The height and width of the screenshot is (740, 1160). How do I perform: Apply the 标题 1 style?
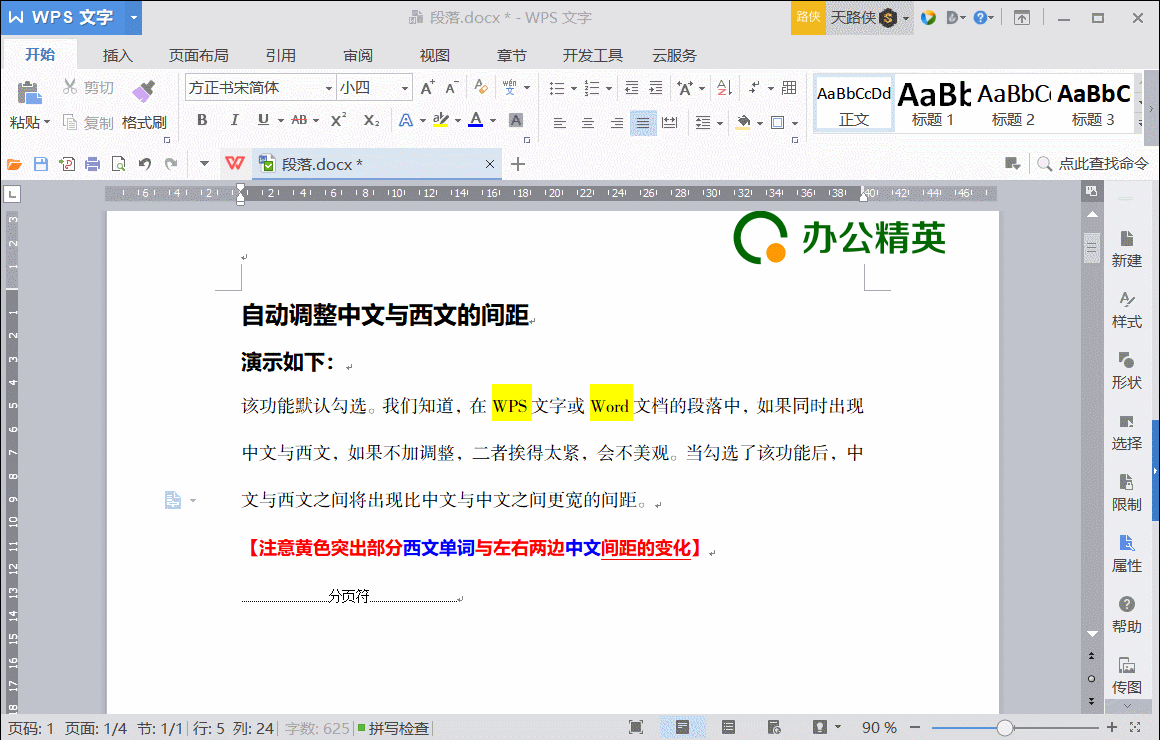933,104
